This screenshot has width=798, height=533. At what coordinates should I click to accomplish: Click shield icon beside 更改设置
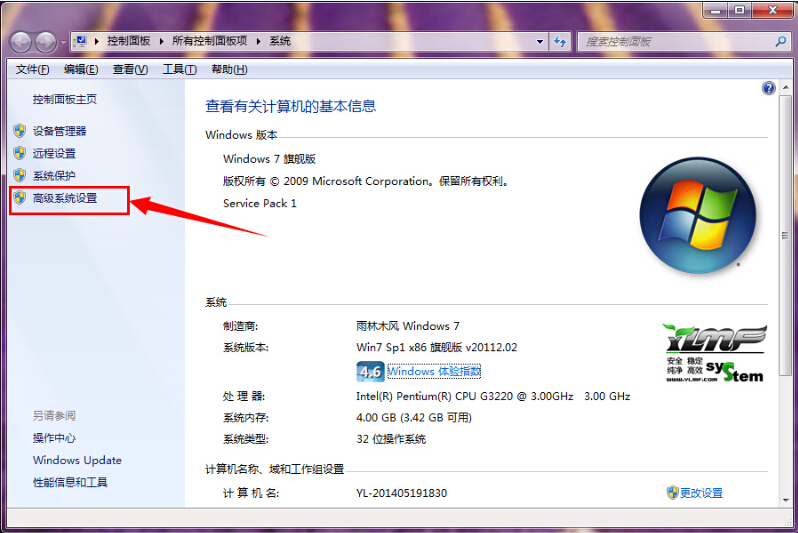672,492
